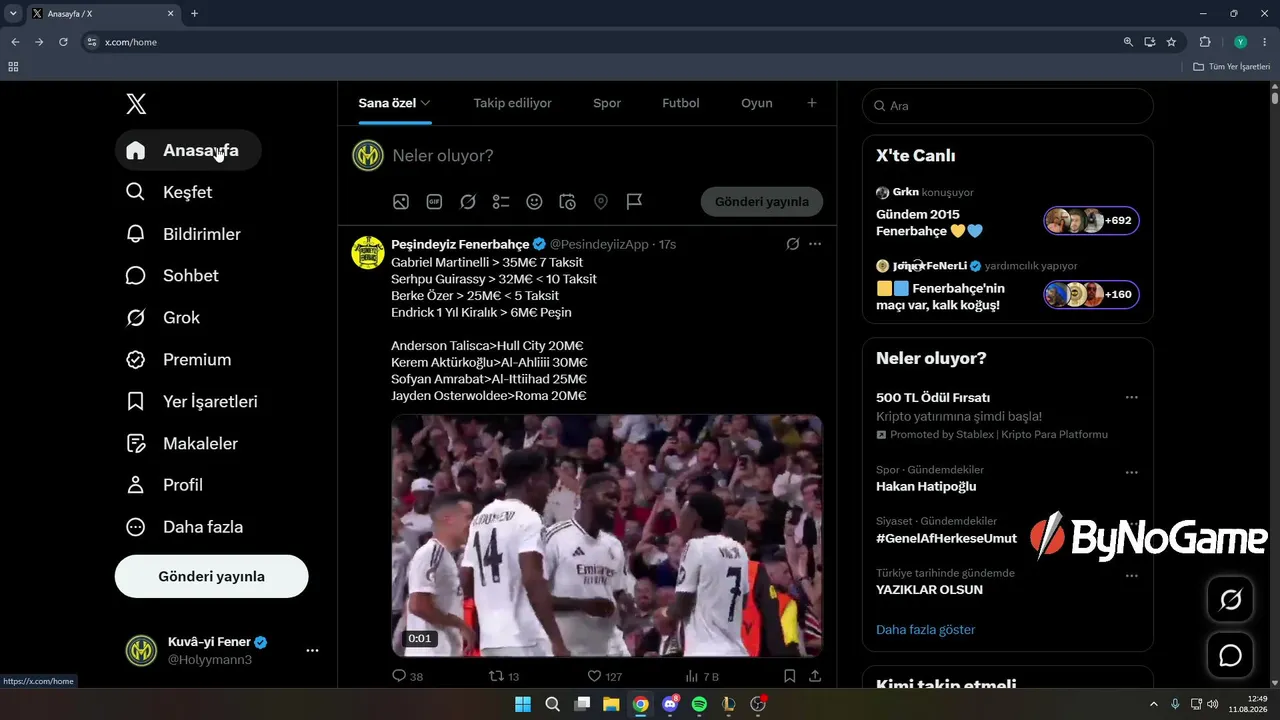This screenshot has height=720, width=1280.
Task: Open the floating Grok button at bottom right
Action: coord(1231,600)
